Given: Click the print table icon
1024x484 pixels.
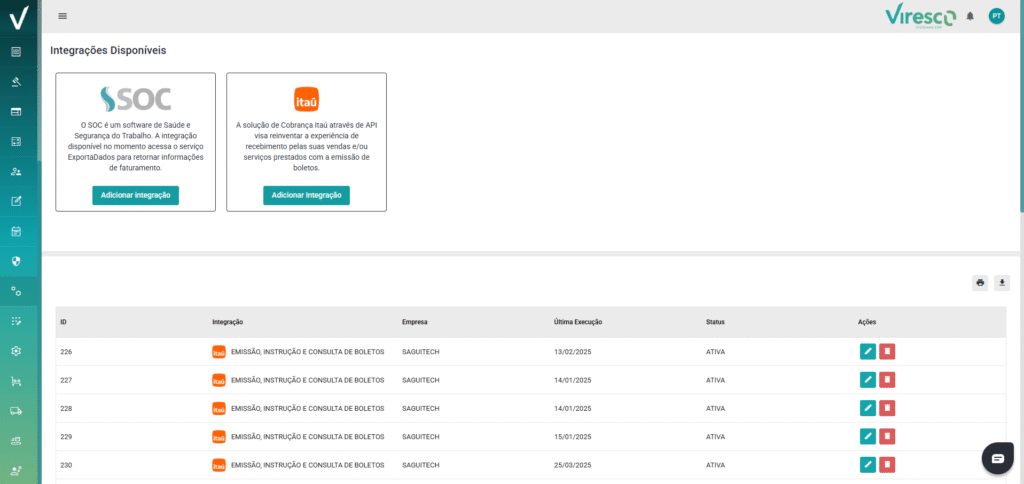Looking at the screenshot, I should [x=980, y=283].
